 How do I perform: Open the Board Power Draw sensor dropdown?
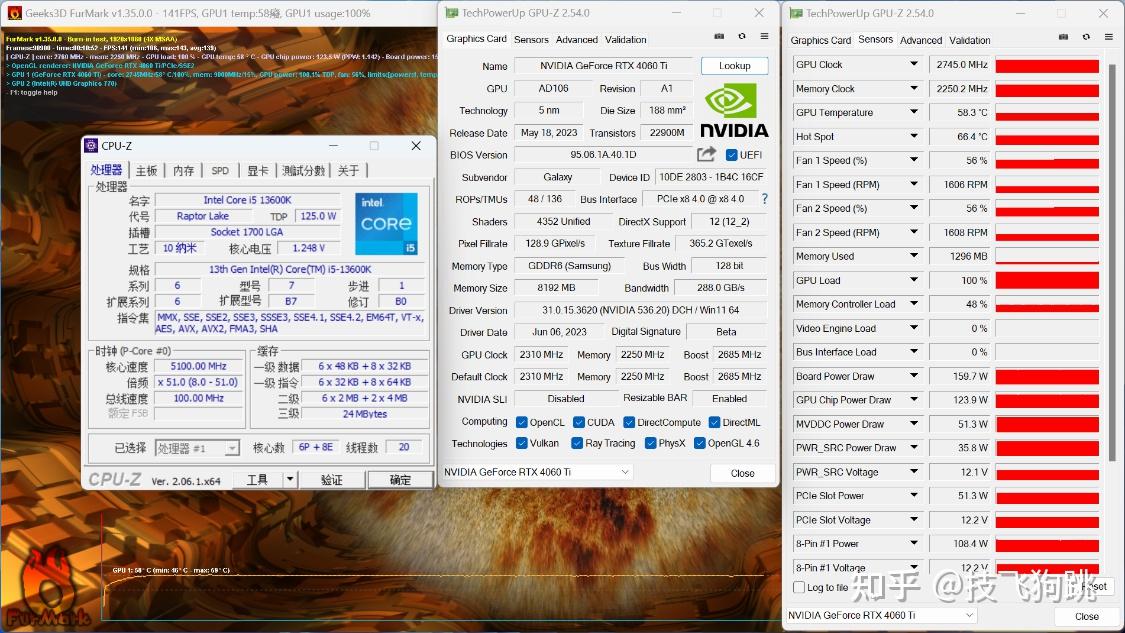click(x=913, y=375)
